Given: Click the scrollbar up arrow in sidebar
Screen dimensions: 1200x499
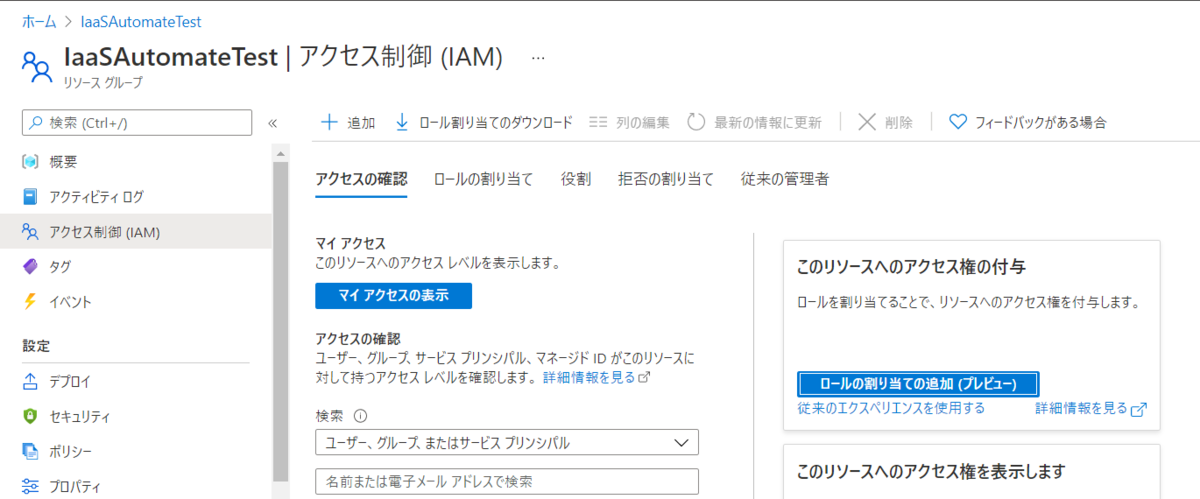Looking at the screenshot, I should click(281, 153).
